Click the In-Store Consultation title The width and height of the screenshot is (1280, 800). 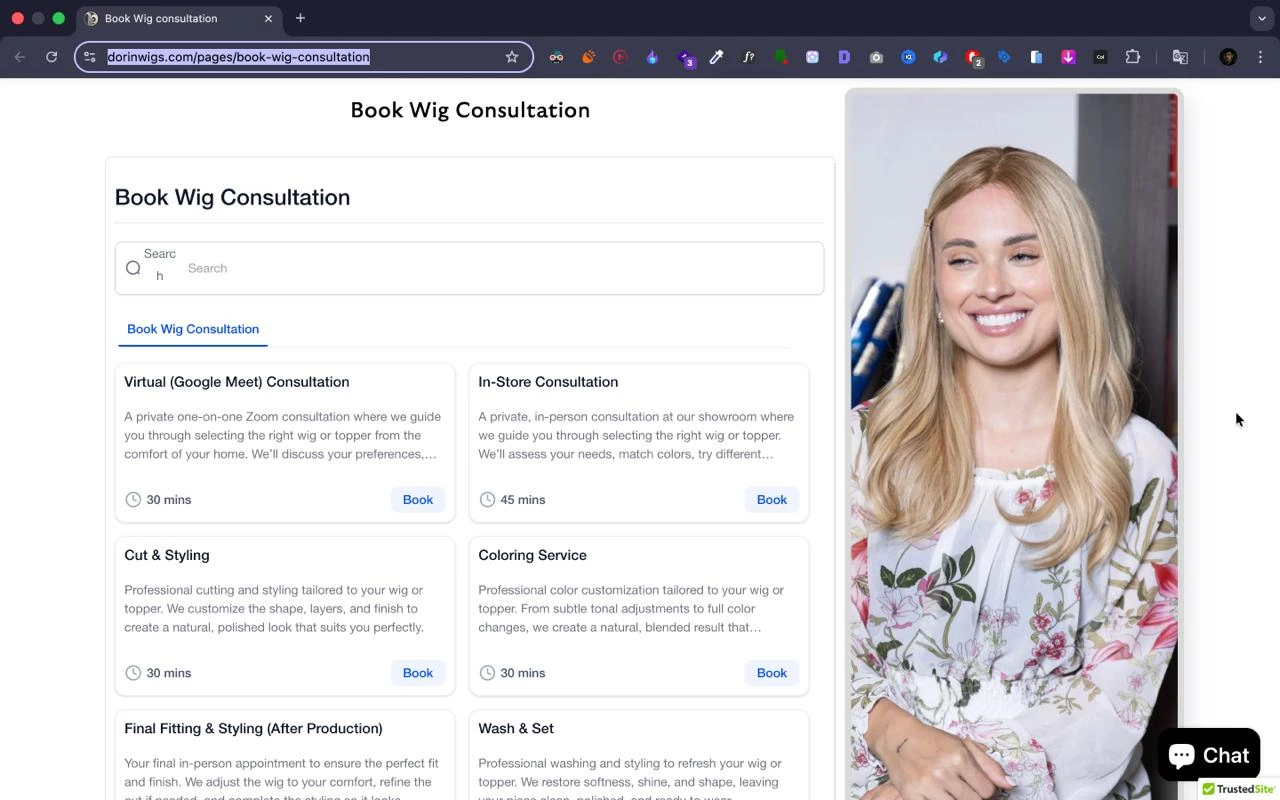[x=548, y=382]
